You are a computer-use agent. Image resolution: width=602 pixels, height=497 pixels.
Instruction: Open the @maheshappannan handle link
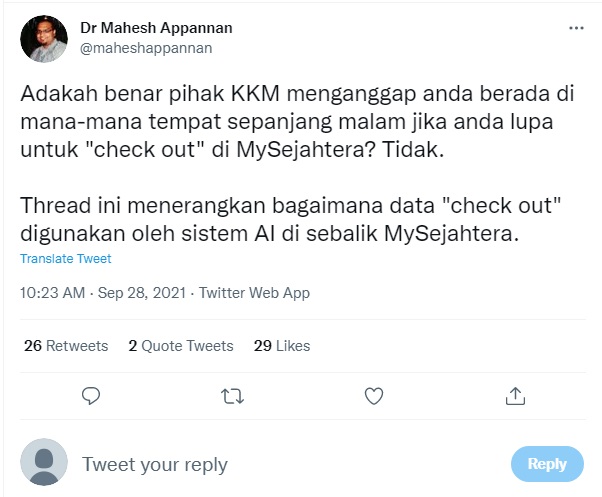tap(145, 47)
